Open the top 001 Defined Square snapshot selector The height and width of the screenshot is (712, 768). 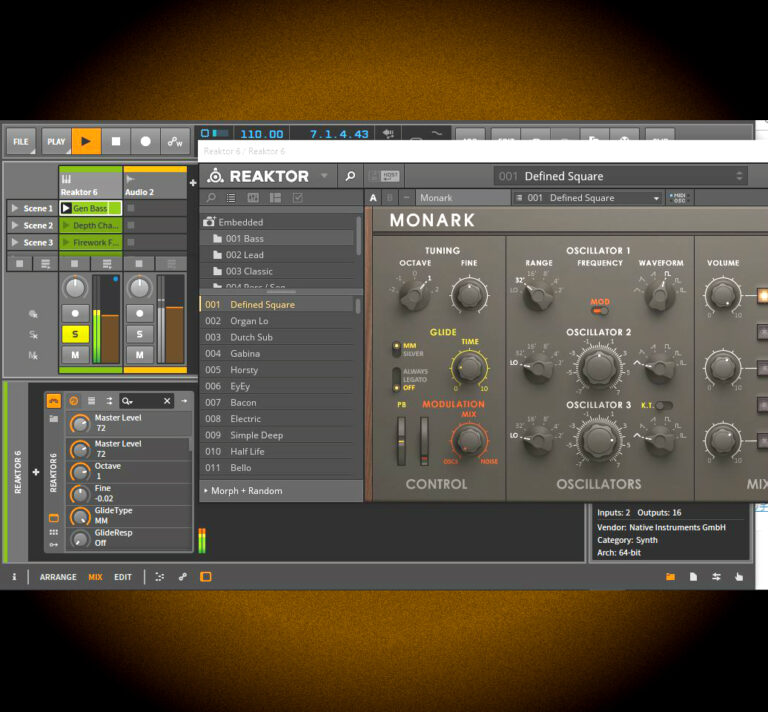pos(621,176)
